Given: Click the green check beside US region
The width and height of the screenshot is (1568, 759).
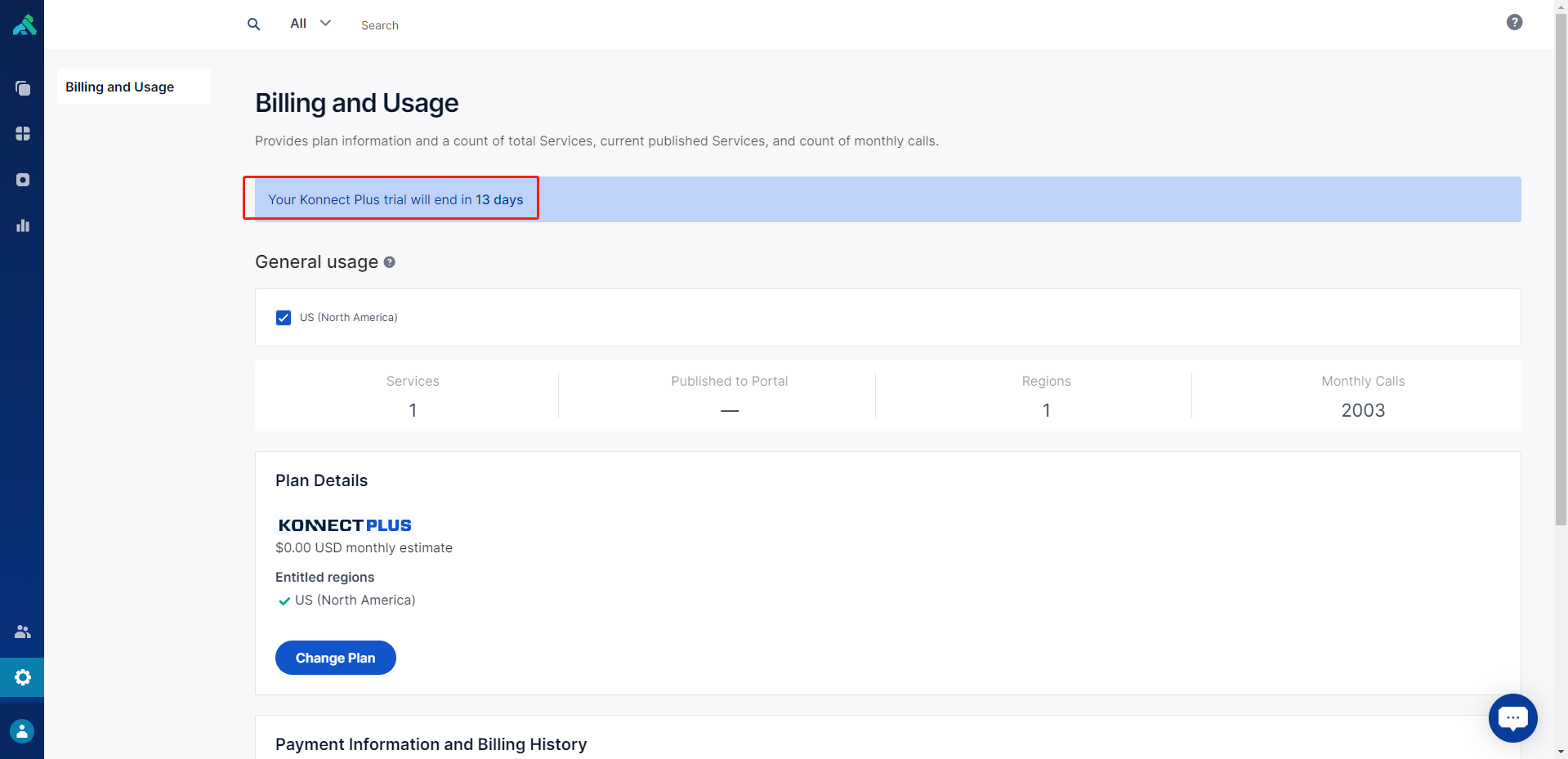Looking at the screenshot, I should pyautogui.click(x=284, y=601).
